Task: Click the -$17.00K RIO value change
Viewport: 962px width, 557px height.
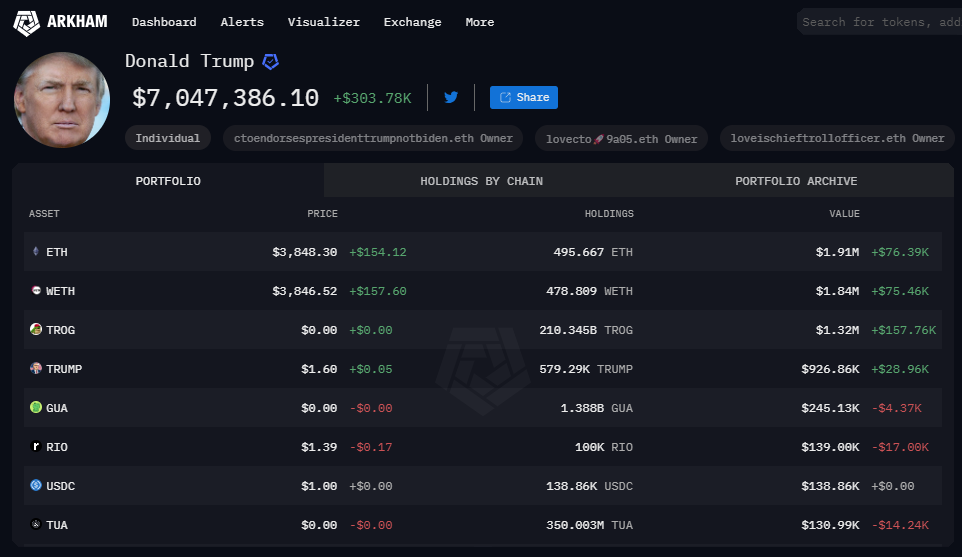Action: click(900, 447)
